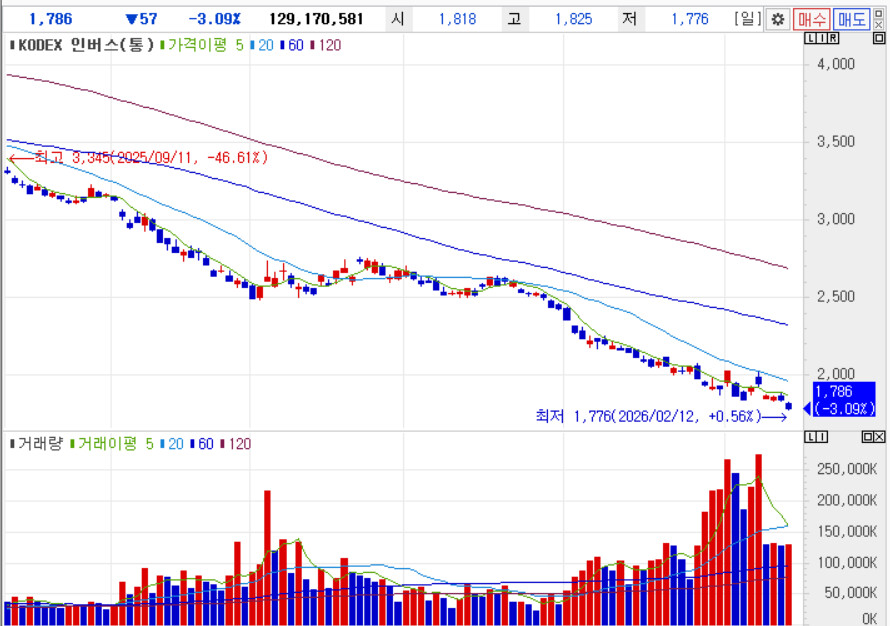The width and height of the screenshot is (890, 626).
Task: Click the 3,000 price axis label
Action: [836, 219]
